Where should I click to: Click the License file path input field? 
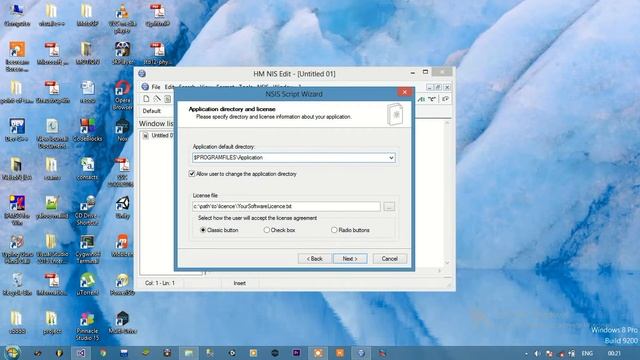(286, 207)
